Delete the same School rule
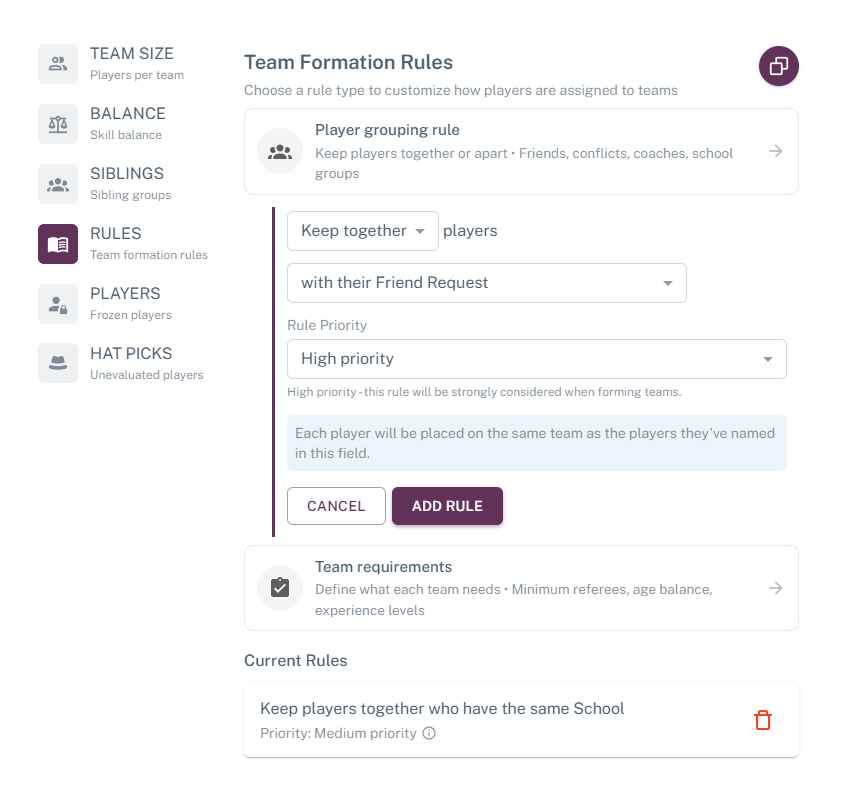This screenshot has width=853, height=800. coord(763,720)
